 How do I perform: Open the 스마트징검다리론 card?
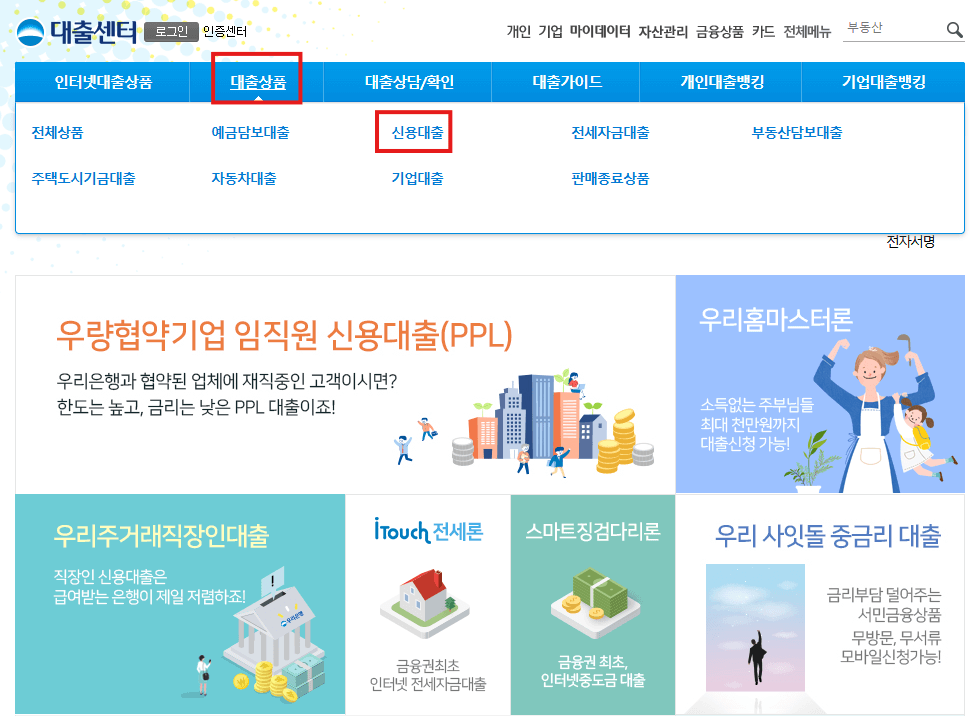593,604
